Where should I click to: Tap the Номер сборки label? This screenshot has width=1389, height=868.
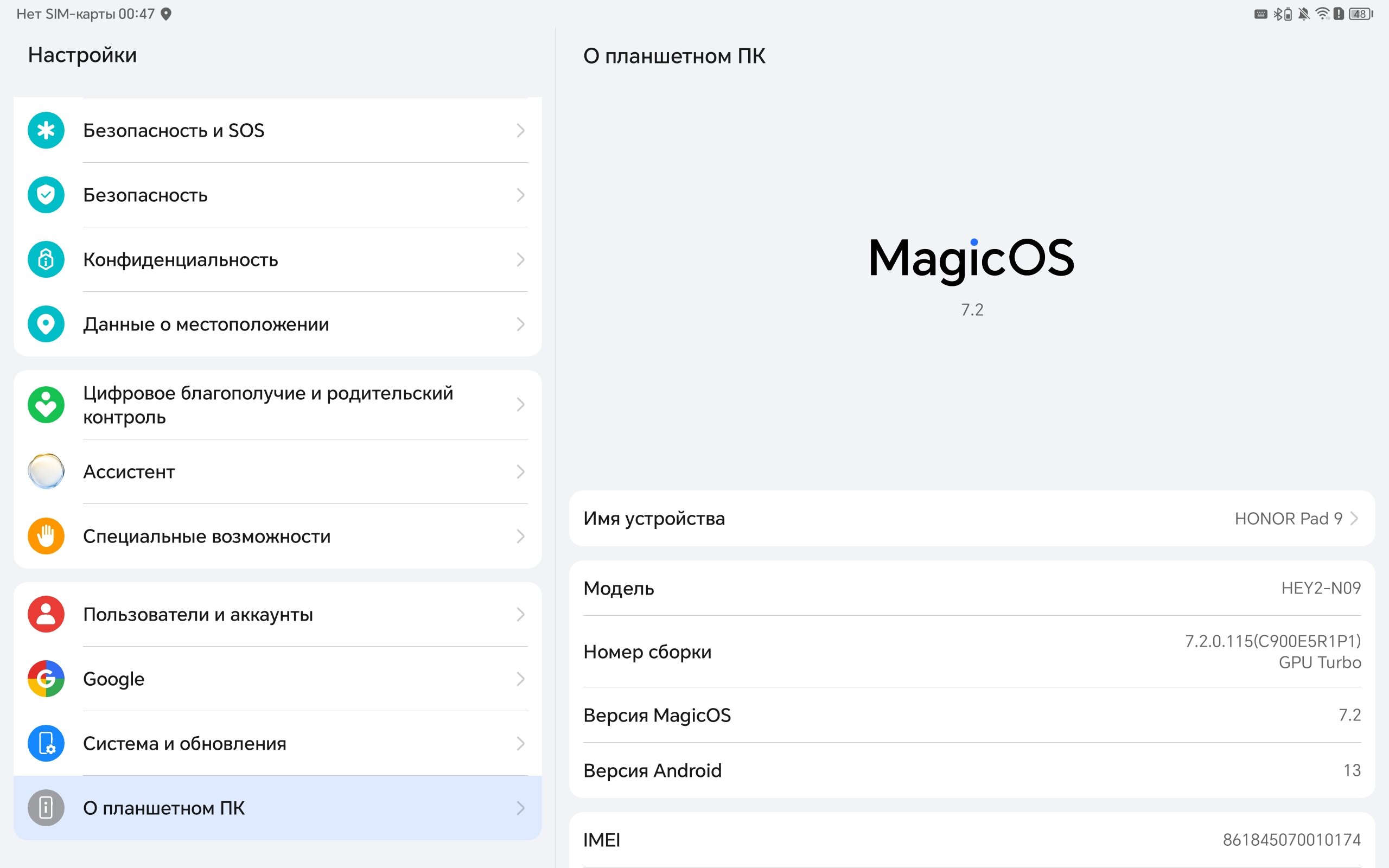[647, 652]
